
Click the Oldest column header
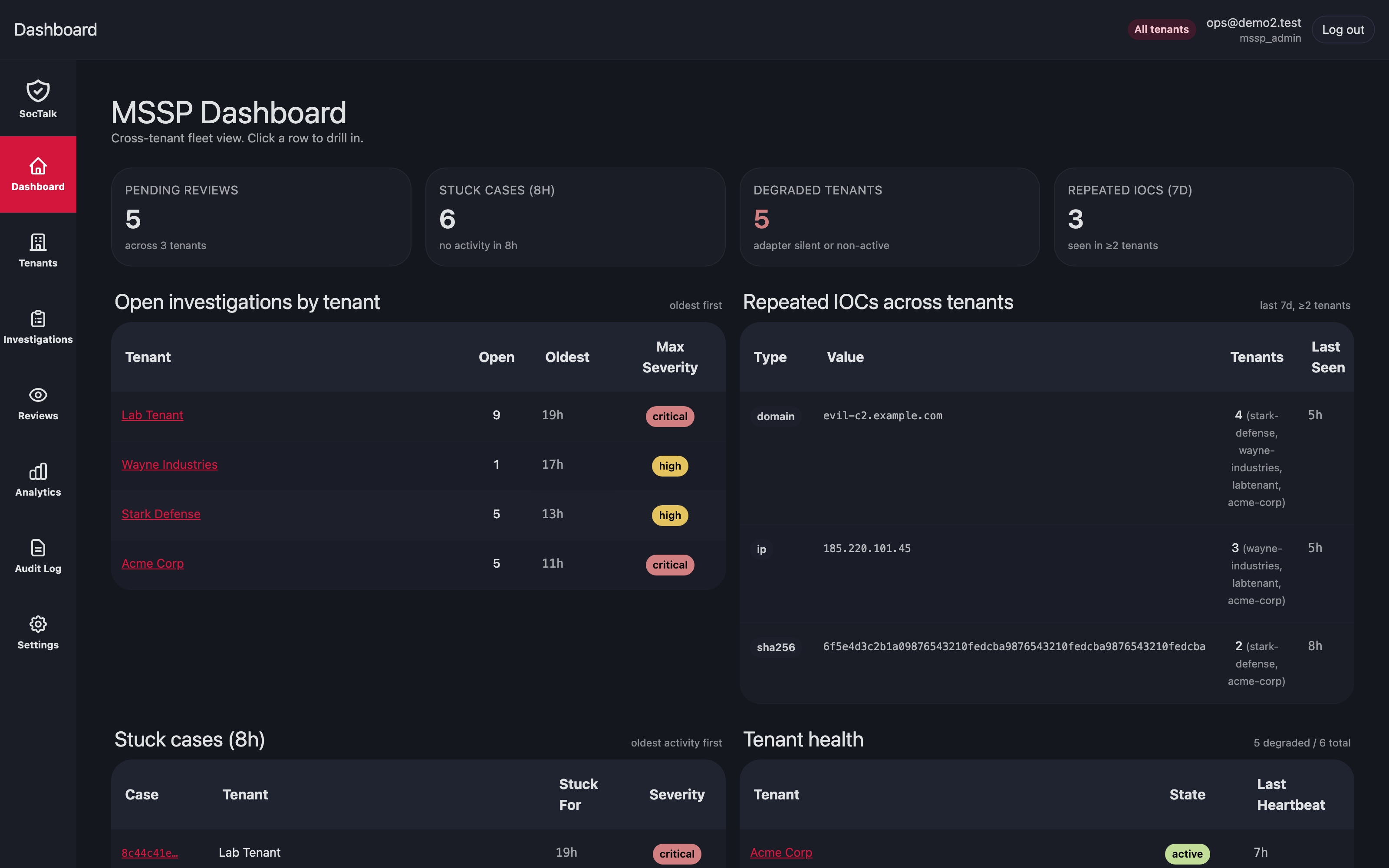coord(567,357)
